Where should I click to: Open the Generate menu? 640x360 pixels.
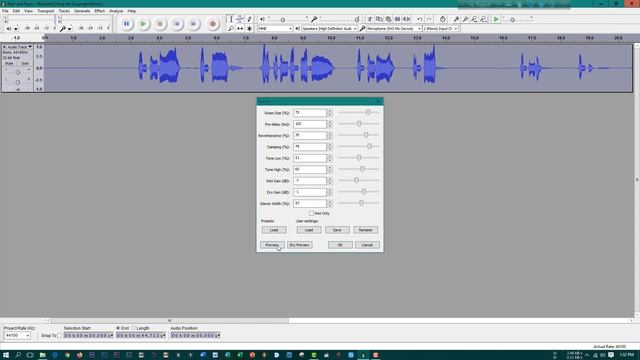(82, 11)
